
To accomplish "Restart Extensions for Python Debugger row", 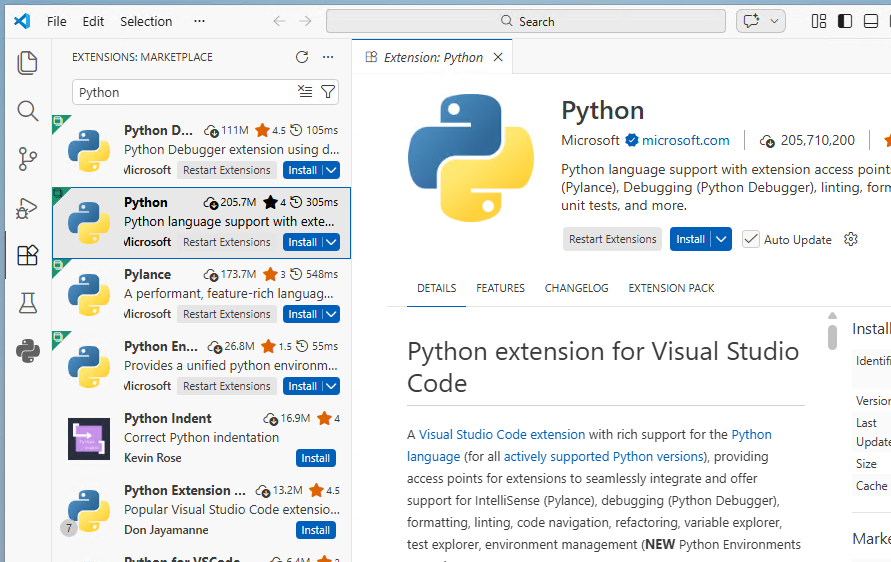I will pyautogui.click(x=227, y=170).
